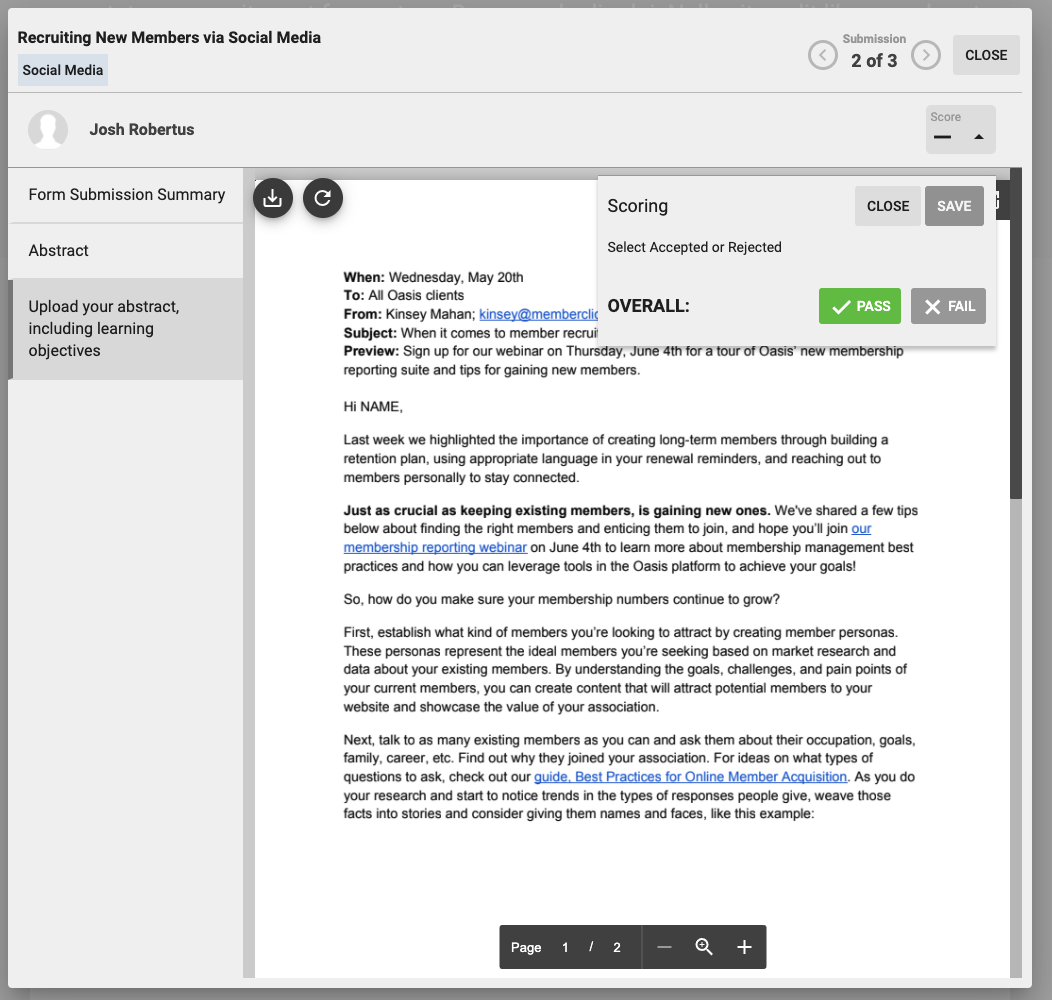Open Form Submission Summary tab
Screen dimensions: 1052x1000
(x=126, y=195)
